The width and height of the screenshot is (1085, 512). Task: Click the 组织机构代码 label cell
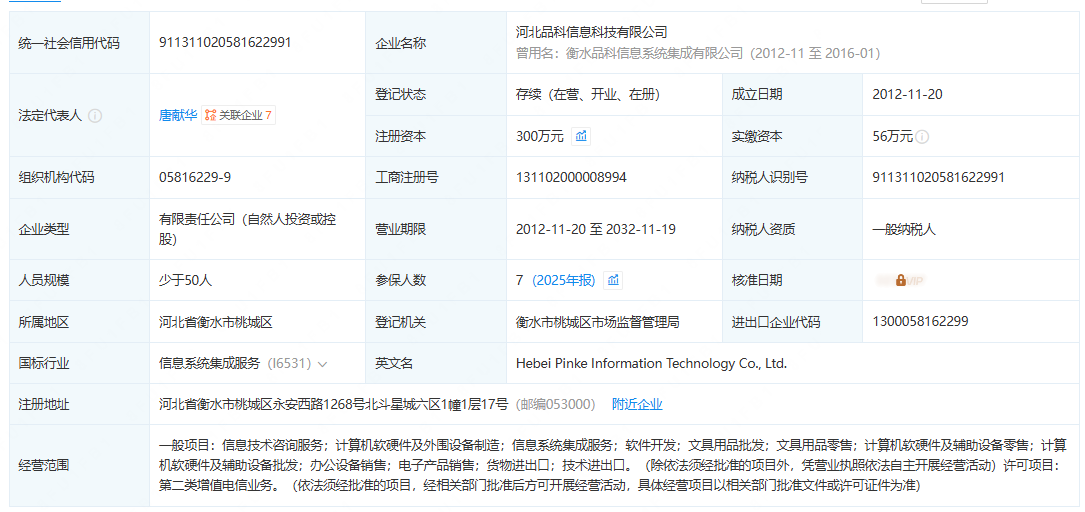(80, 178)
